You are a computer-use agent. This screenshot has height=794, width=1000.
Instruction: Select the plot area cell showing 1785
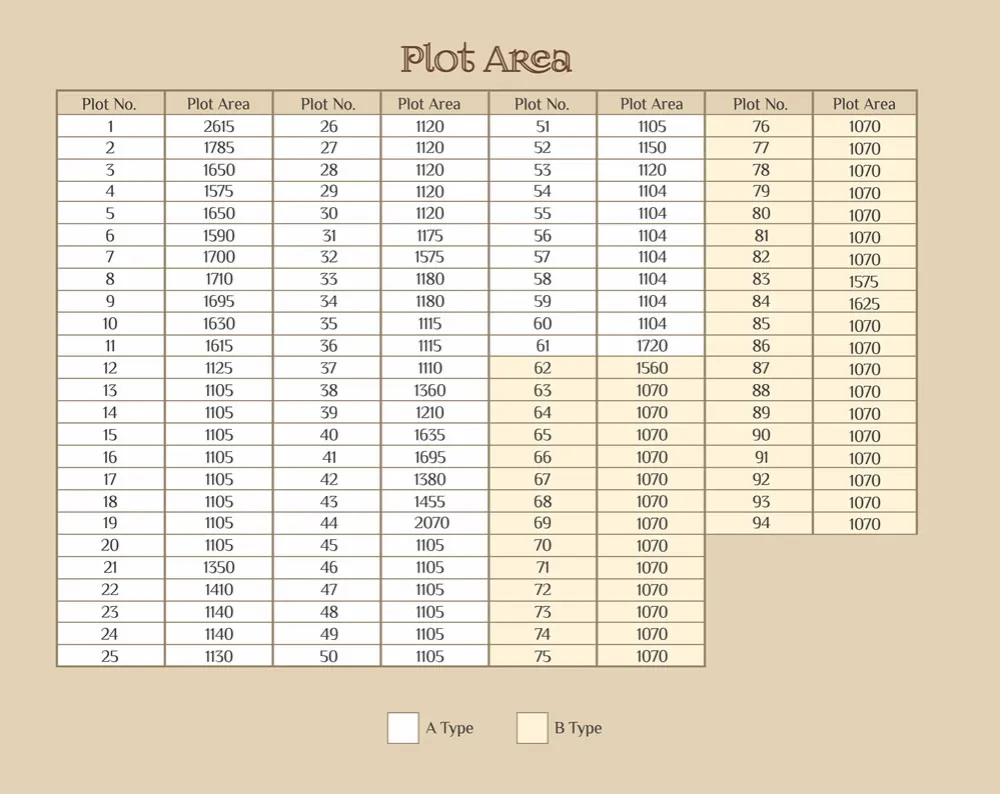(x=218, y=148)
